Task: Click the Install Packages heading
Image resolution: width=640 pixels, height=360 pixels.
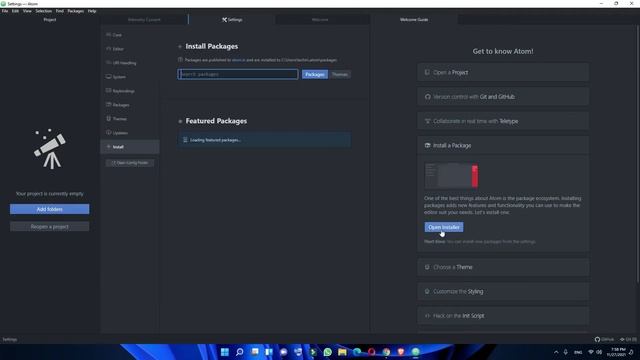Action: [x=211, y=47]
